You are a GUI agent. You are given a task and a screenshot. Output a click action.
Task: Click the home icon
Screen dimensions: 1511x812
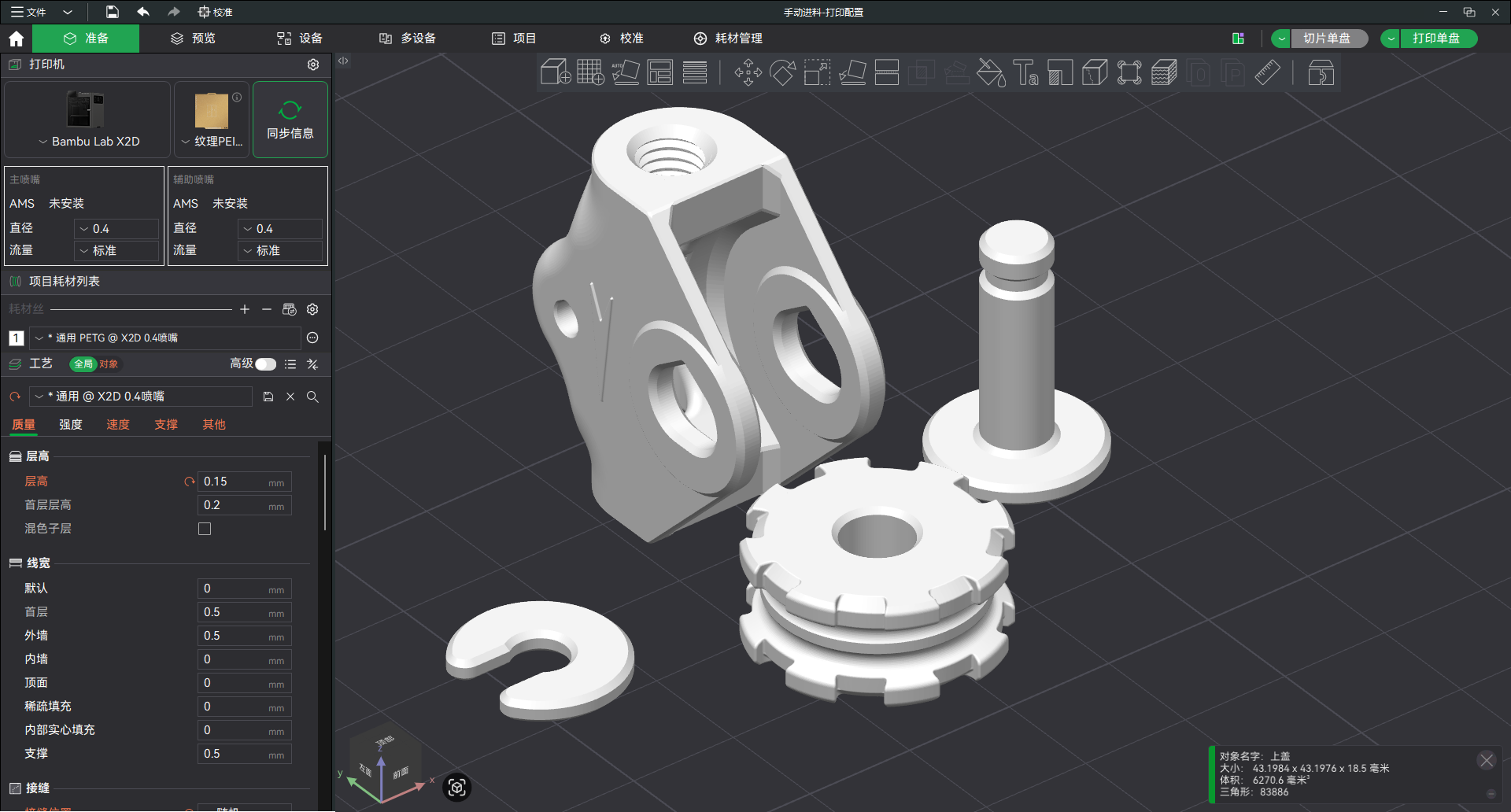tap(16, 39)
